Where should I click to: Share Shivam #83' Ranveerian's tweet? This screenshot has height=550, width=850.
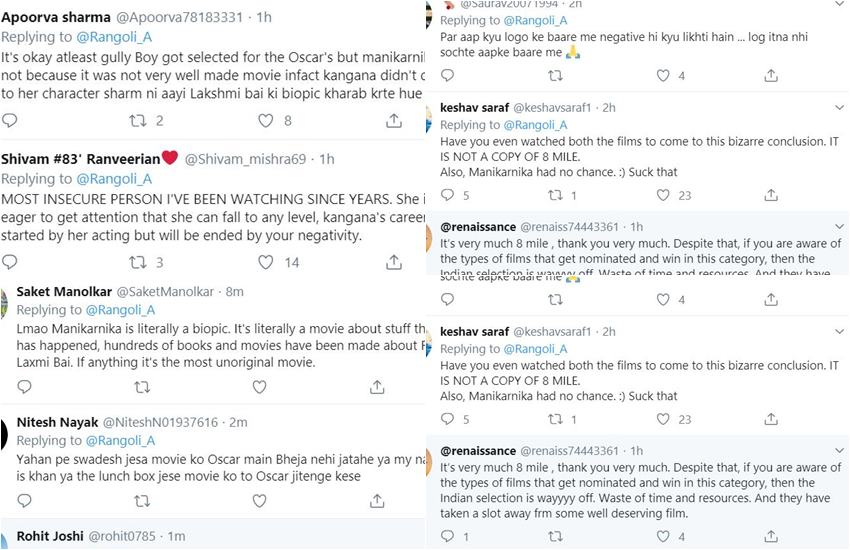click(x=394, y=262)
